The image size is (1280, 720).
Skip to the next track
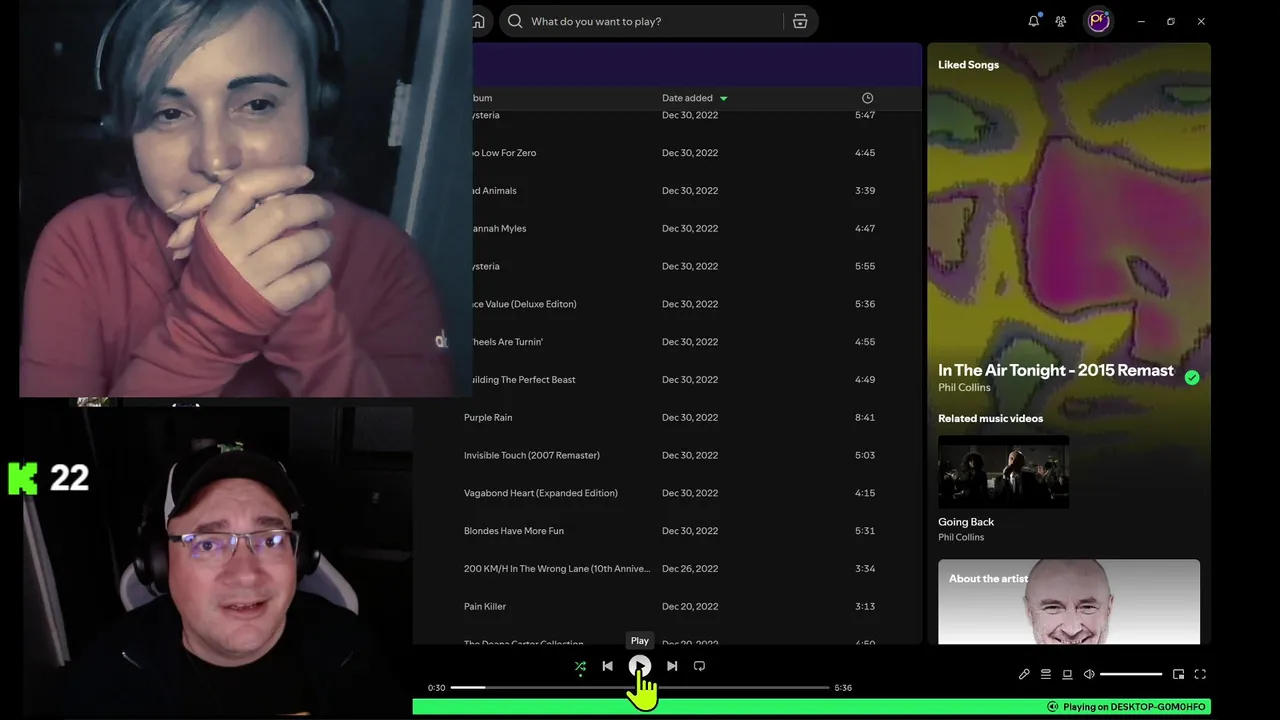(x=672, y=666)
